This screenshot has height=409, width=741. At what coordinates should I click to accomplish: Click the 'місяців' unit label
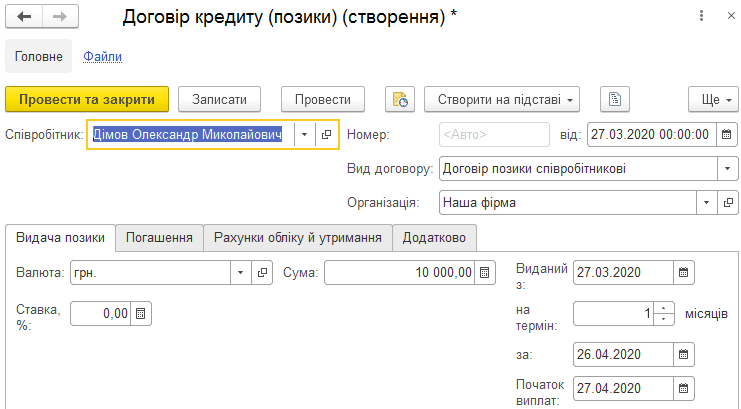(707, 313)
